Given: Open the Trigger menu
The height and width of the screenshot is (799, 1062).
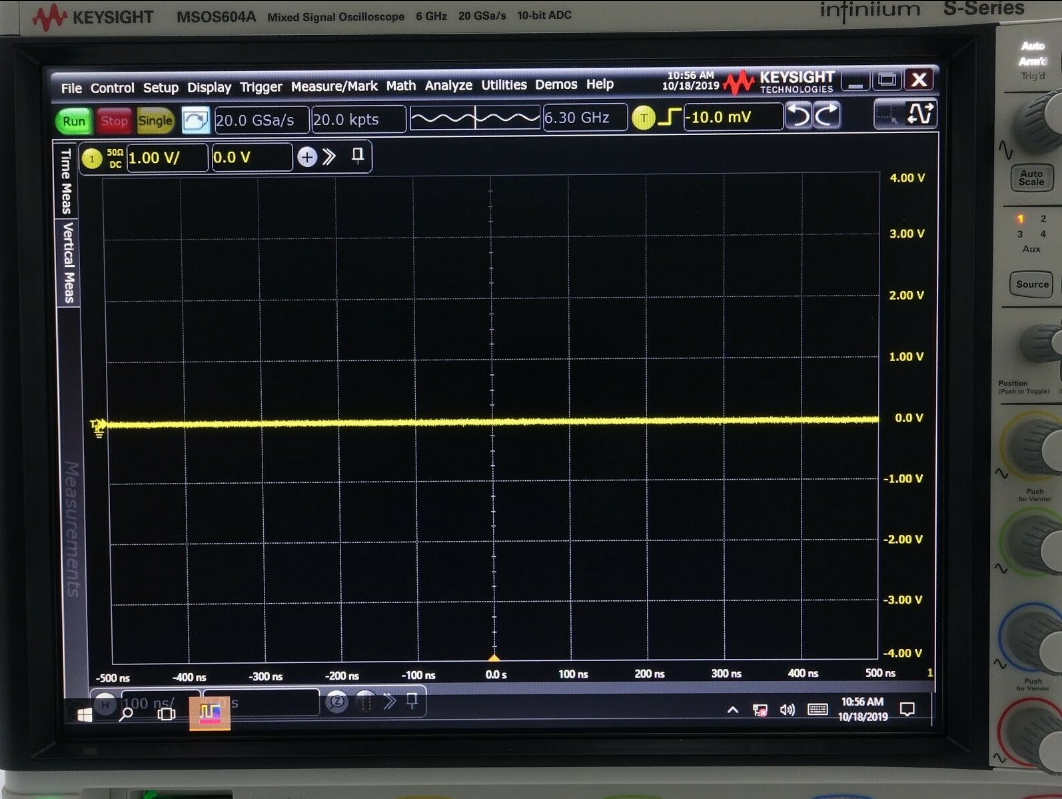Looking at the screenshot, I should point(261,87).
